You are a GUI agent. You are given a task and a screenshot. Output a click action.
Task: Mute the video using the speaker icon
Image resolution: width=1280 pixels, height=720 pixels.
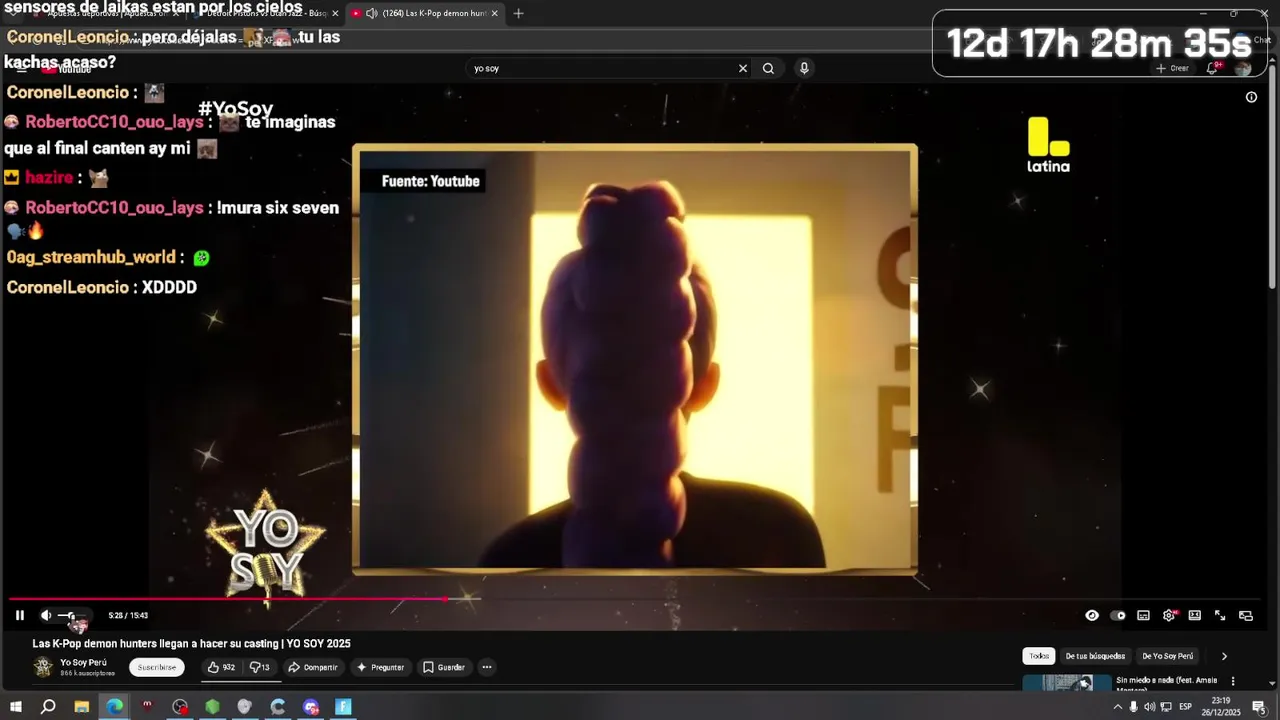pyautogui.click(x=46, y=615)
